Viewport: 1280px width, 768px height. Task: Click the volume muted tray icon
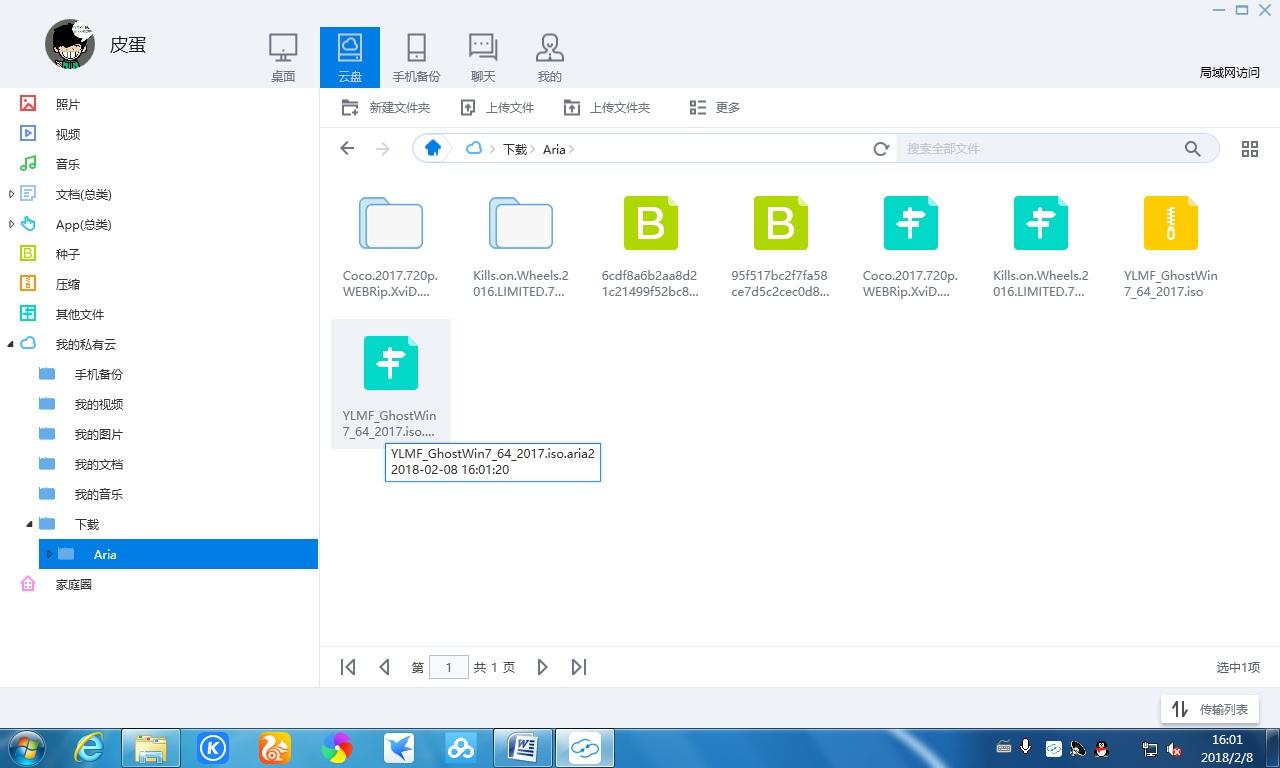pyautogui.click(x=1175, y=749)
